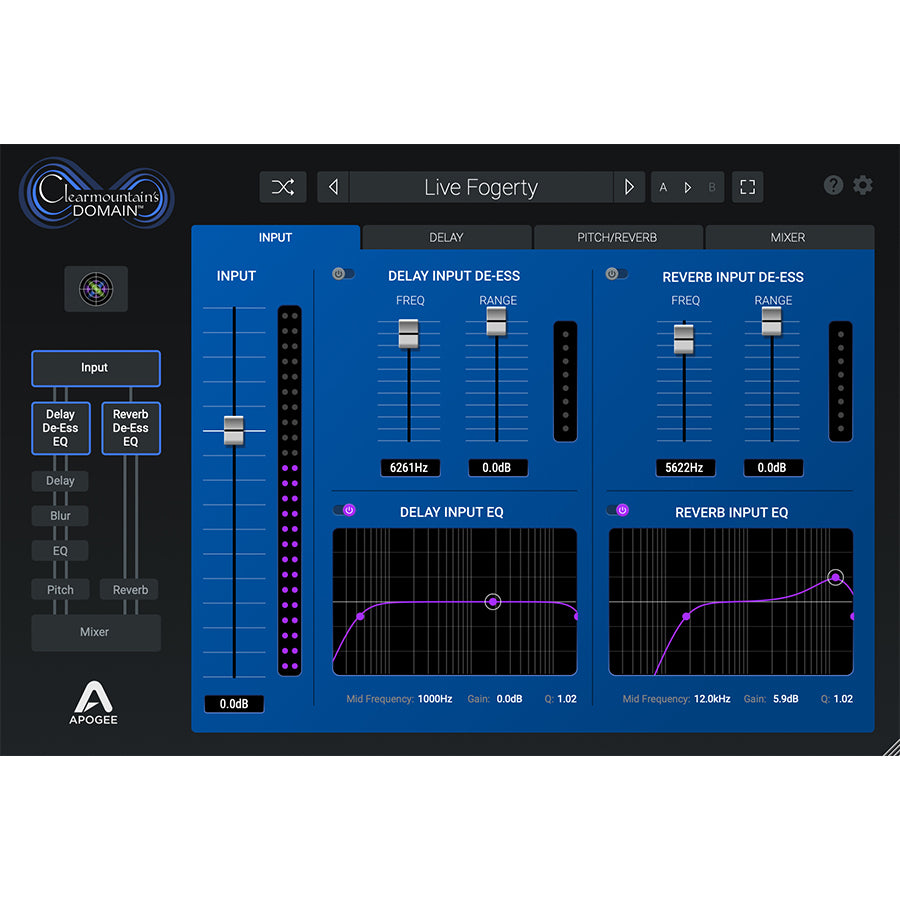Select the Mixer block in signal flow
The height and width of the screenshot is (900, 900).
click(x=95, y=633)
